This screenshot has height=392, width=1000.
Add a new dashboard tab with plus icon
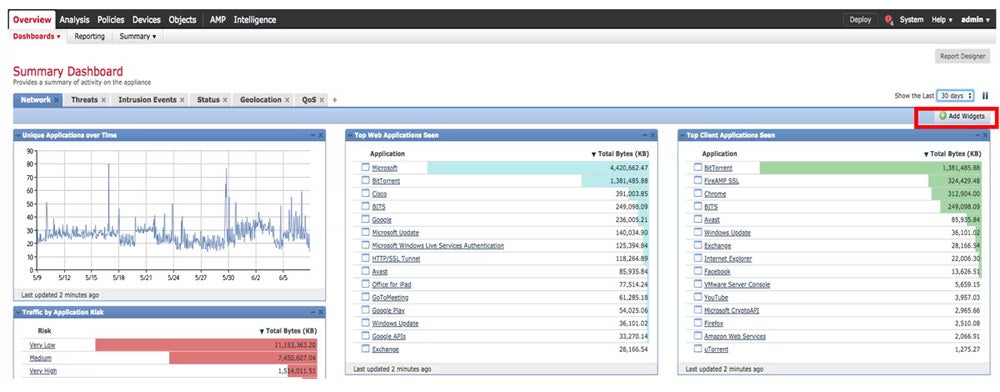coord(335,100)
